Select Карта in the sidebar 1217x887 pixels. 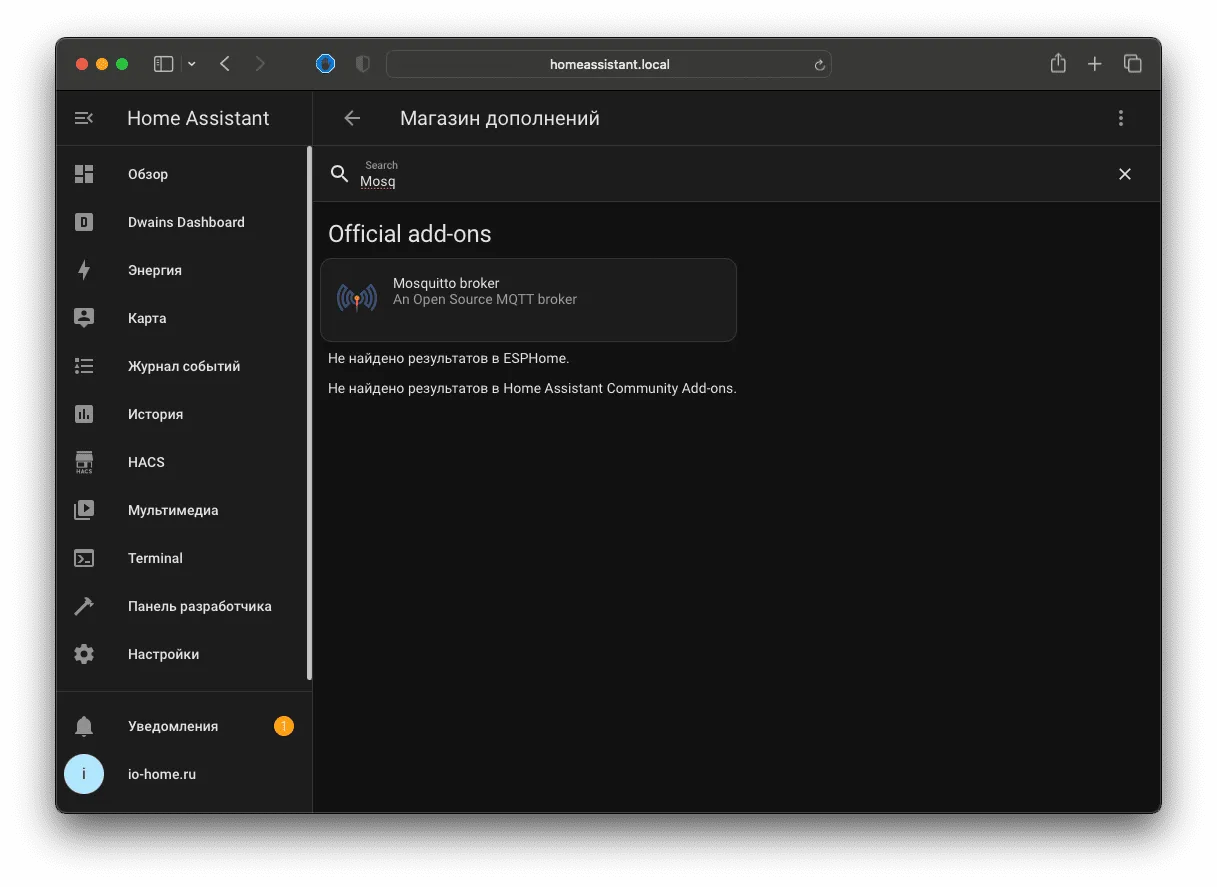coord(182,318)
